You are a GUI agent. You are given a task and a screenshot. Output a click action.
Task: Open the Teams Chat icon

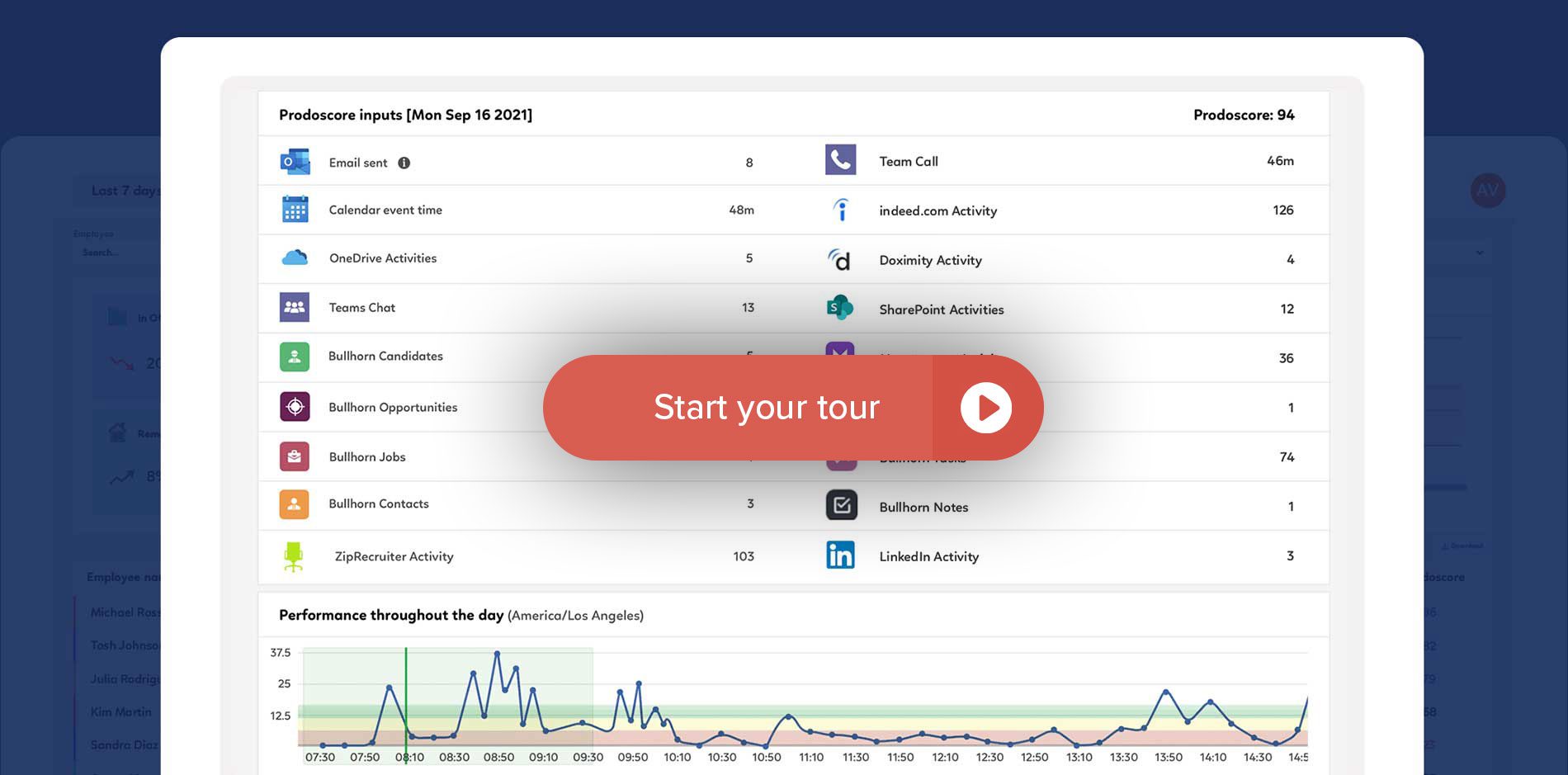295,307
